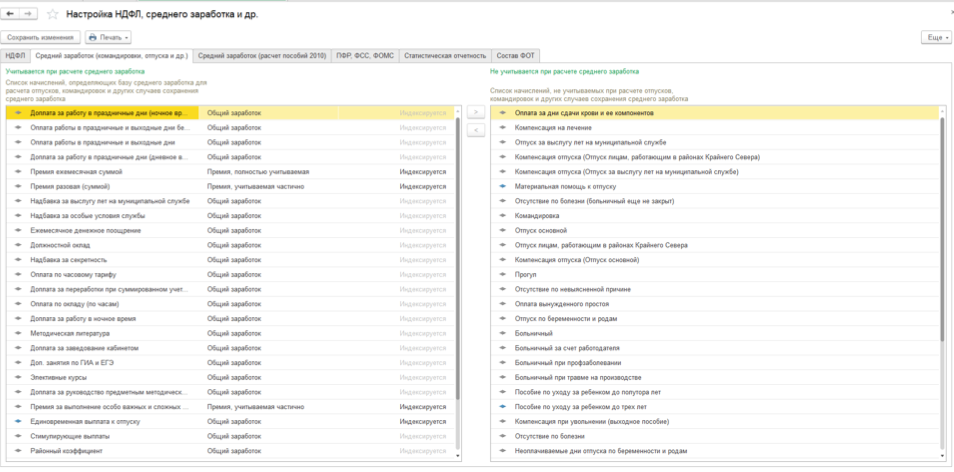Add page to favorites with star icon
The width and height of the screenshot is (954, 472).
[x=52, y=14]
